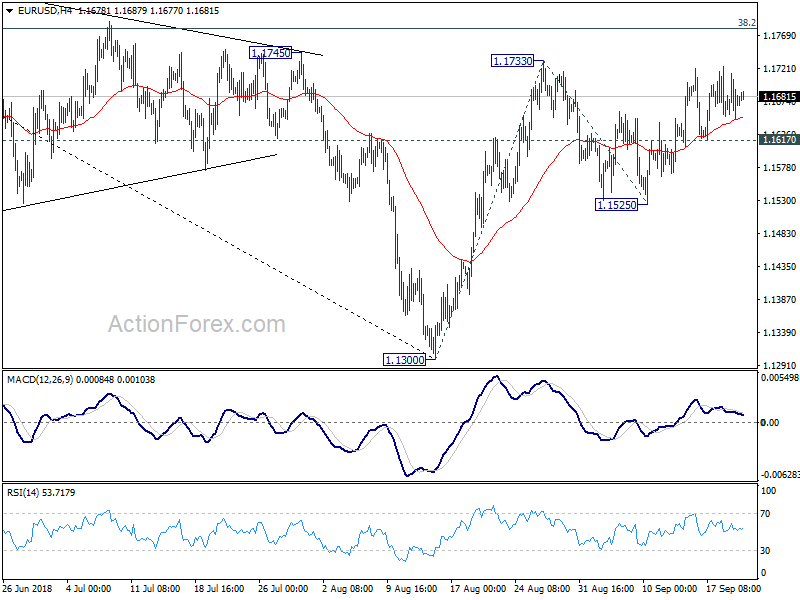Select the 1.15250 price label

pos(616,205)
